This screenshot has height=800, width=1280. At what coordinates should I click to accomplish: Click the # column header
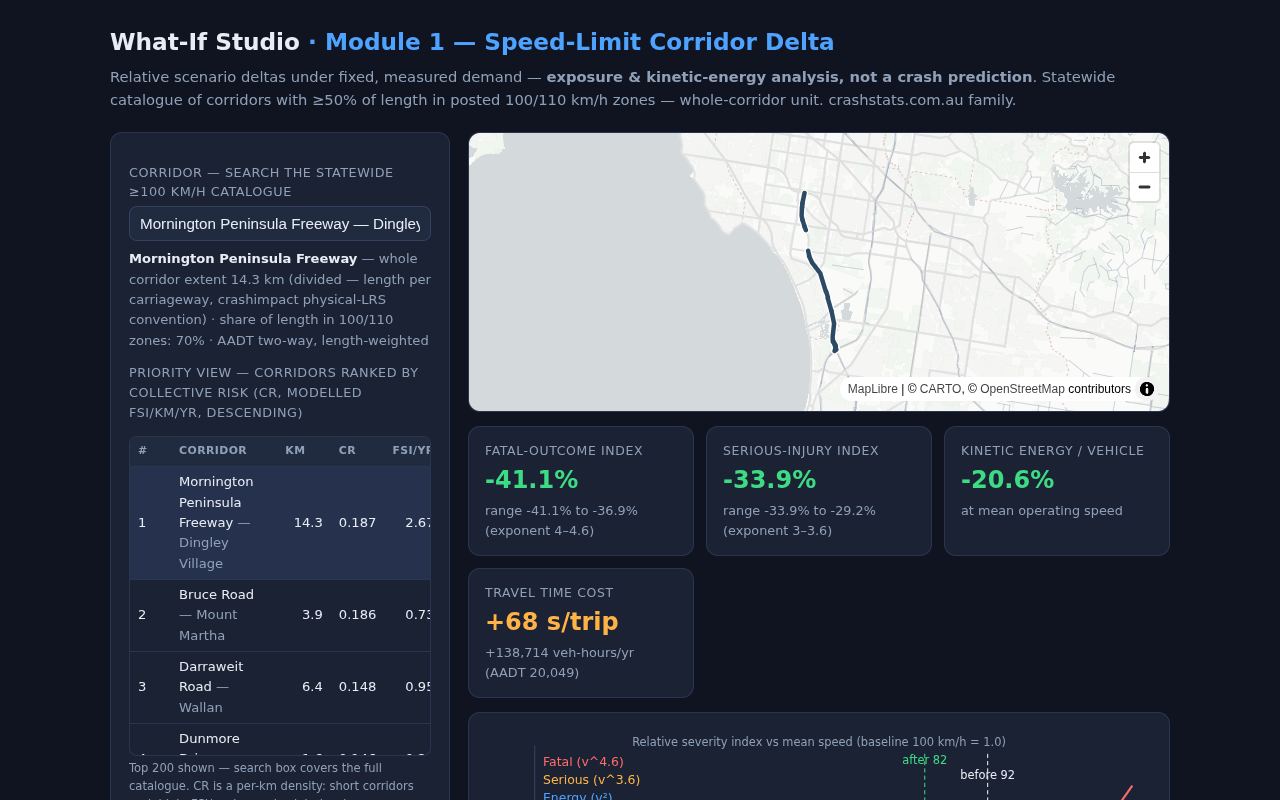click(x=143, y=451)
